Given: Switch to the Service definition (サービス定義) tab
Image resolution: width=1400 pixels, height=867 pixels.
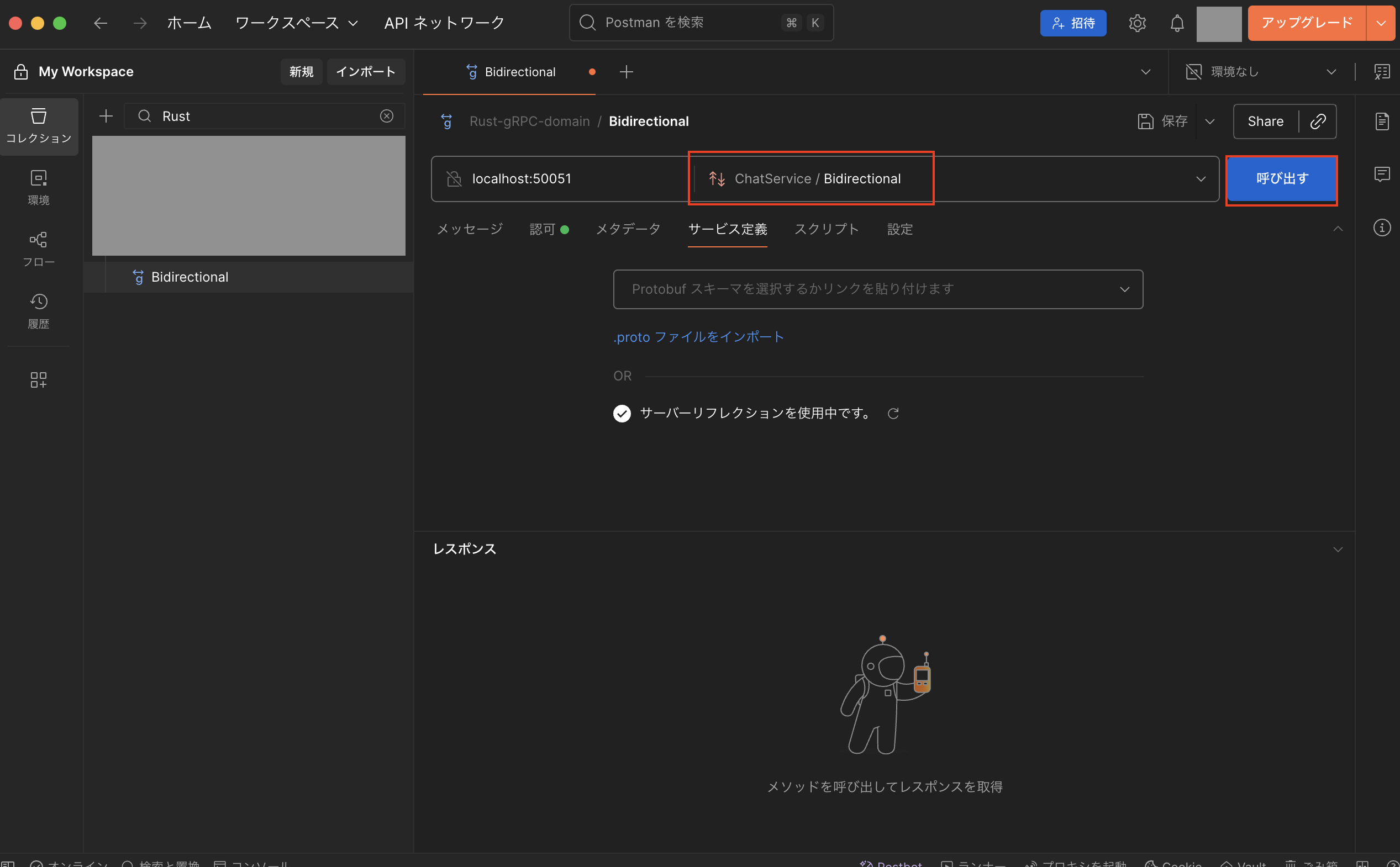Looking at the screenshot, I should [727, 229].
